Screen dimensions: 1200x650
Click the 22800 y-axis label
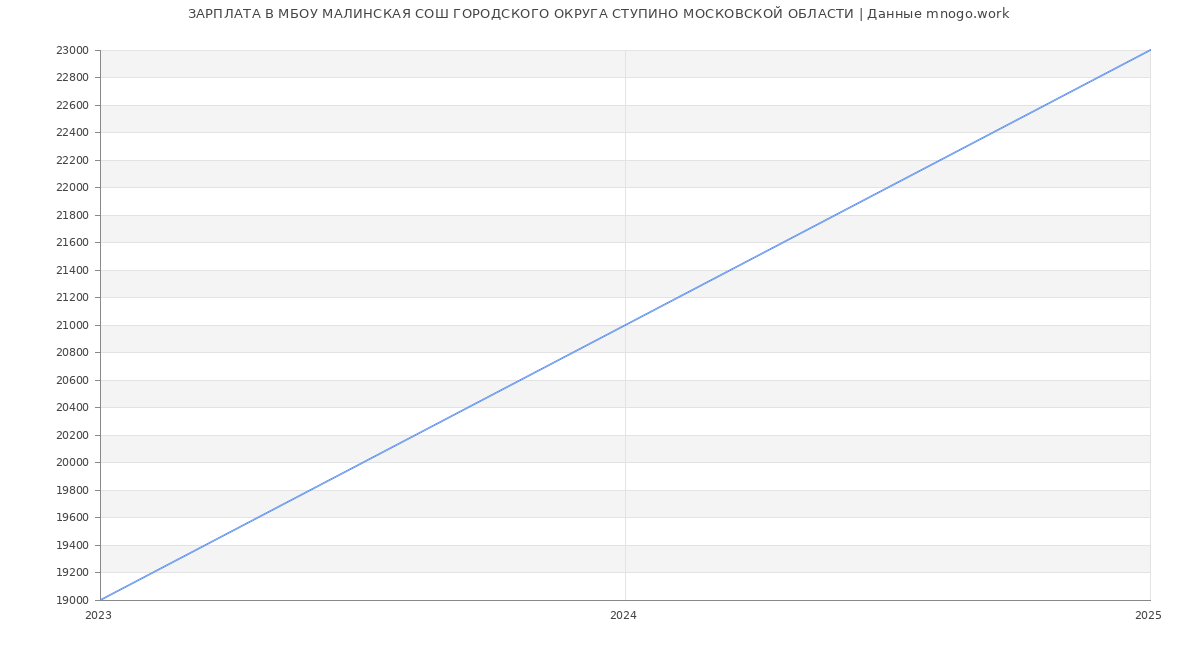pos(72,78)
